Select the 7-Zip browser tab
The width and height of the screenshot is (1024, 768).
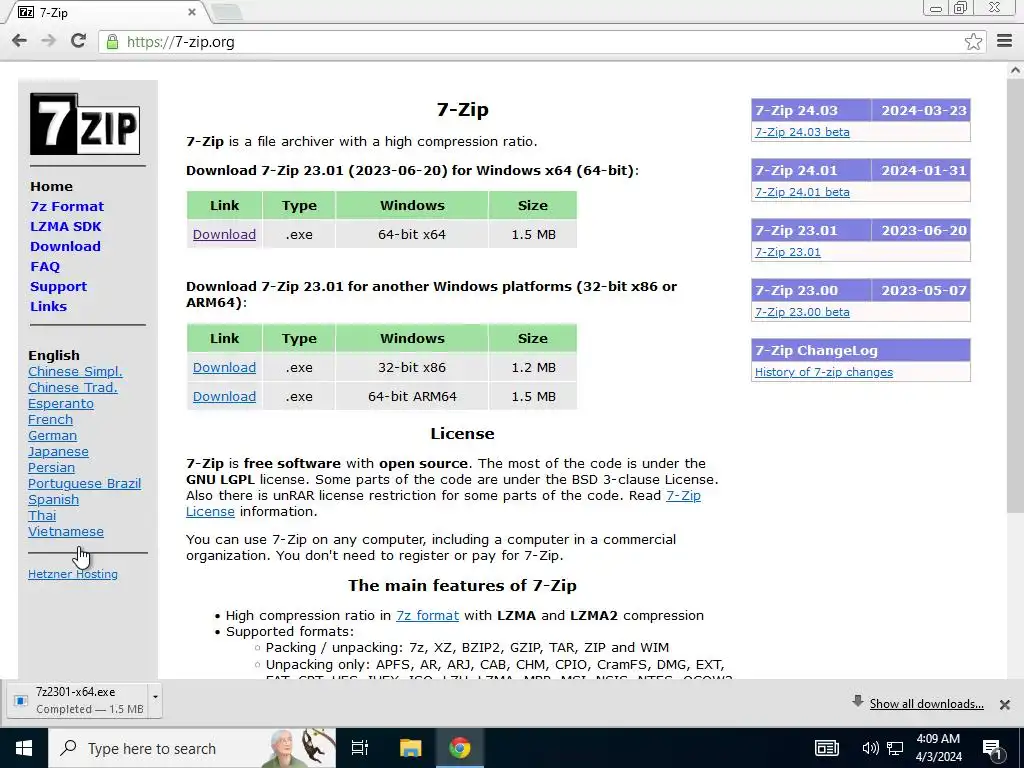tap(104, 12)
